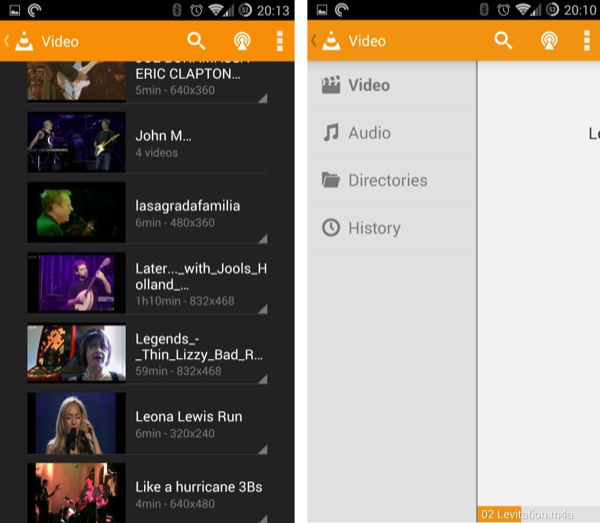This screenshot has height=523, width=600.
Task: Tap VLC cone logo in left screen
Action: point(24,41)
